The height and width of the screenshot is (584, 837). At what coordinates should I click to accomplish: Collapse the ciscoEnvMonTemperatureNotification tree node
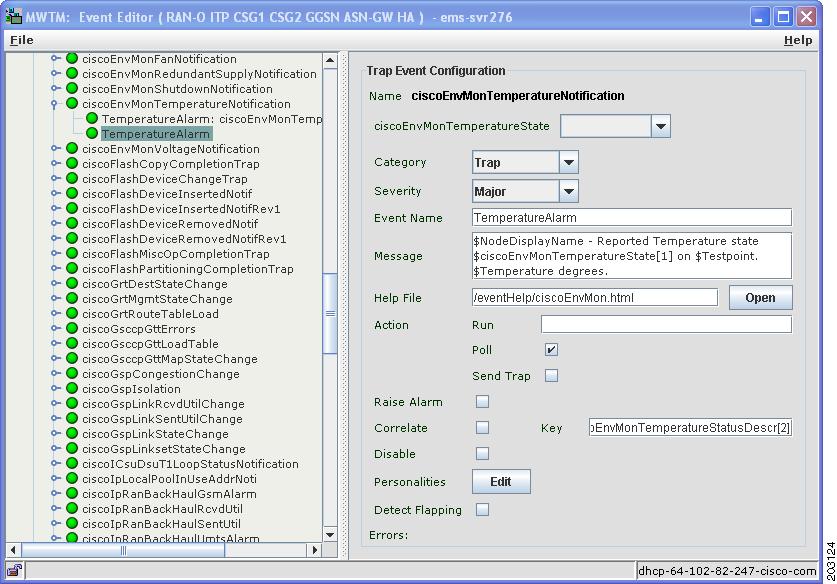pyautogui.click(x=54, y=104)
